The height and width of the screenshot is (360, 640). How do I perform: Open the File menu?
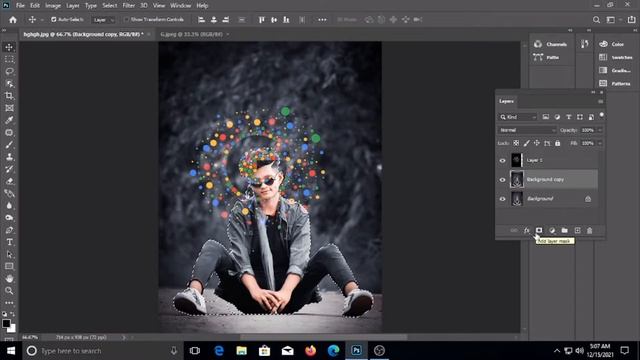pos(20,6)
